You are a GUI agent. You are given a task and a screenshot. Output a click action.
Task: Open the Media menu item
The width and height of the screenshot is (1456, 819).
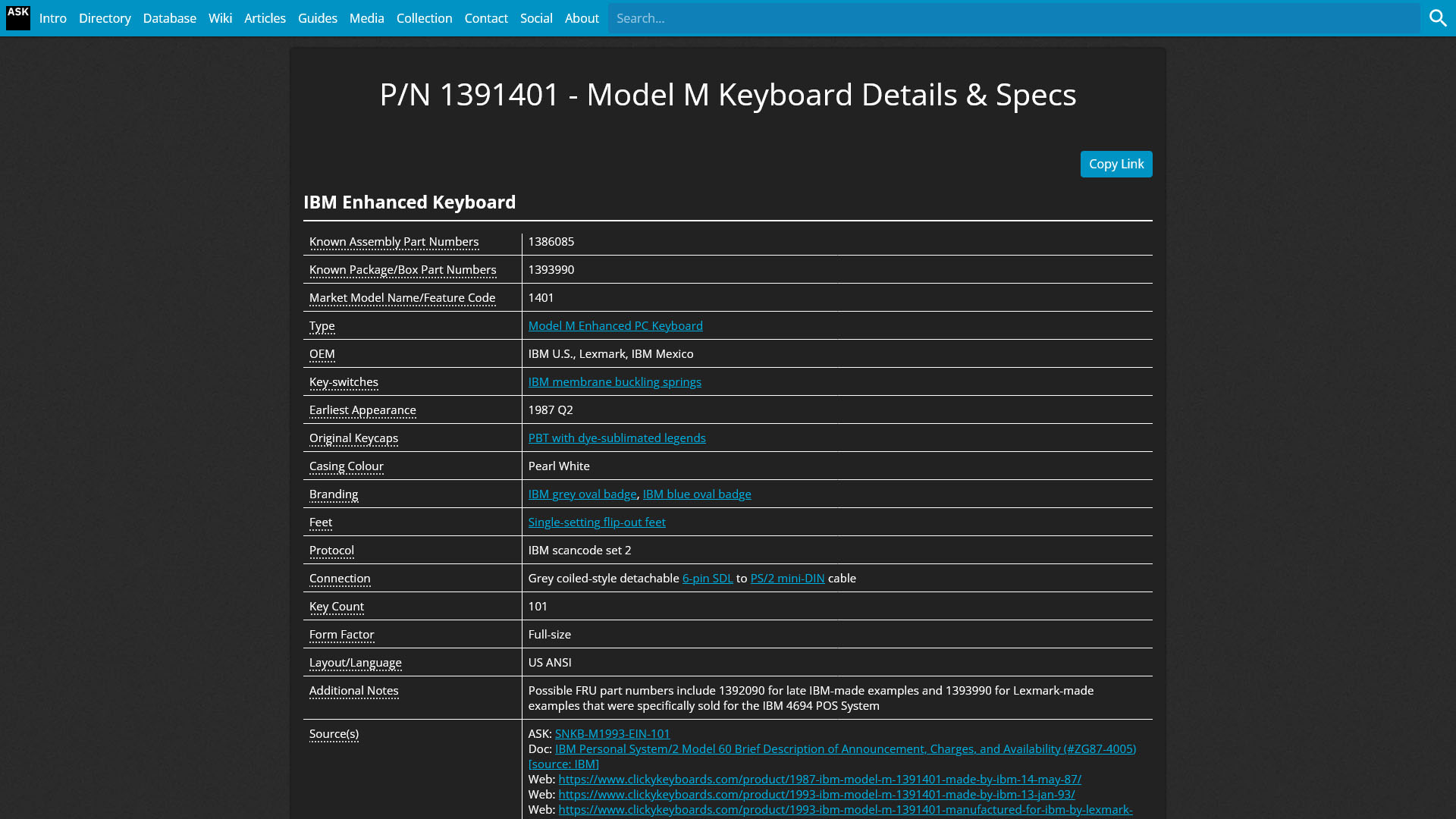click(x=367, y=18)
